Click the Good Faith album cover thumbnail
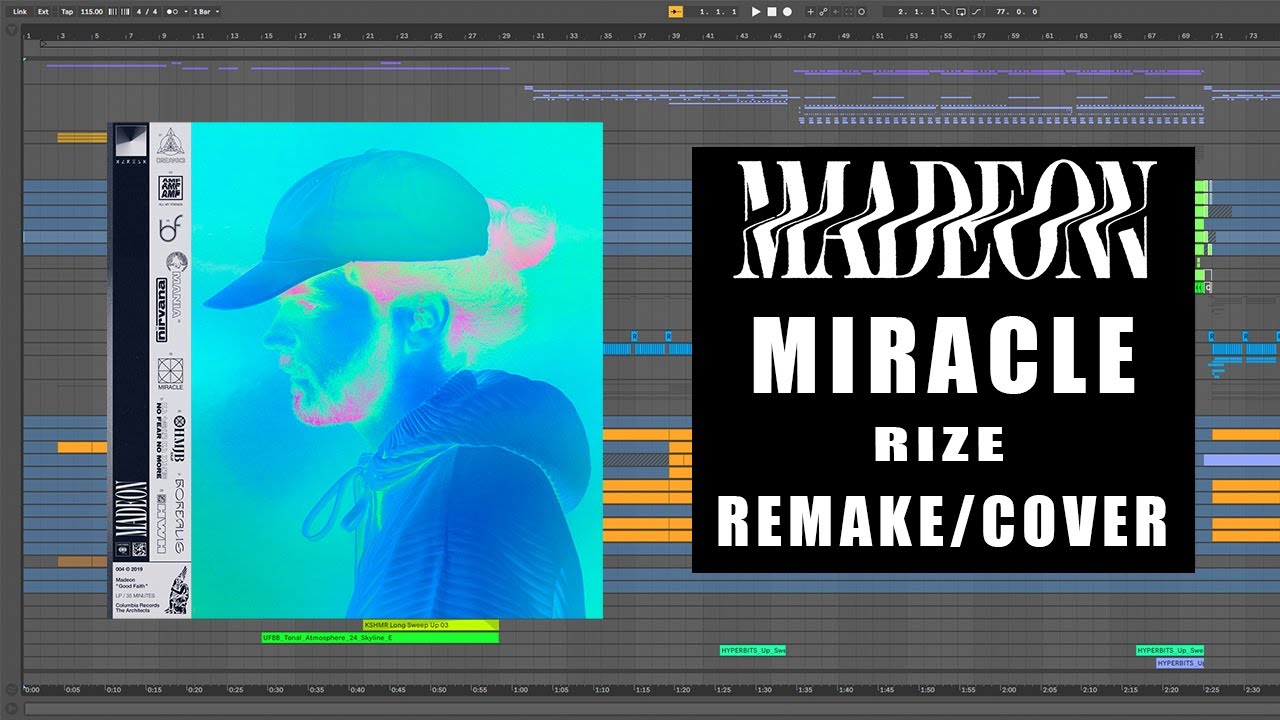 [355, 370]
